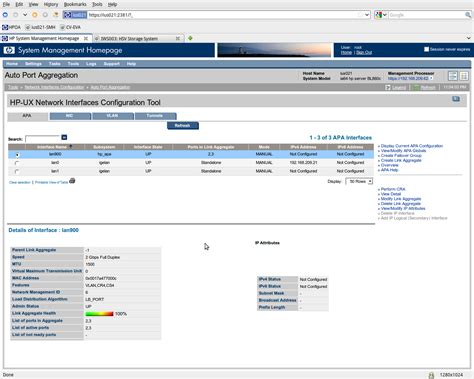This screenshot has height=379, width=474.
Task: Open the CV-EVA bookmark
Action: pos(70,27)
